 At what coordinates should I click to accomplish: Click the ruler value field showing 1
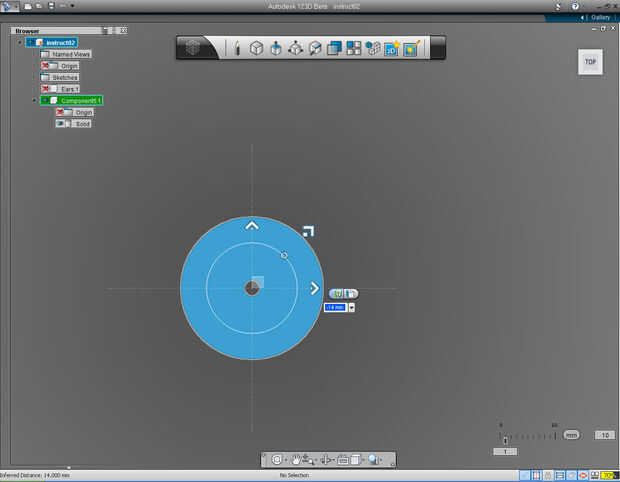tap(505, 452)
